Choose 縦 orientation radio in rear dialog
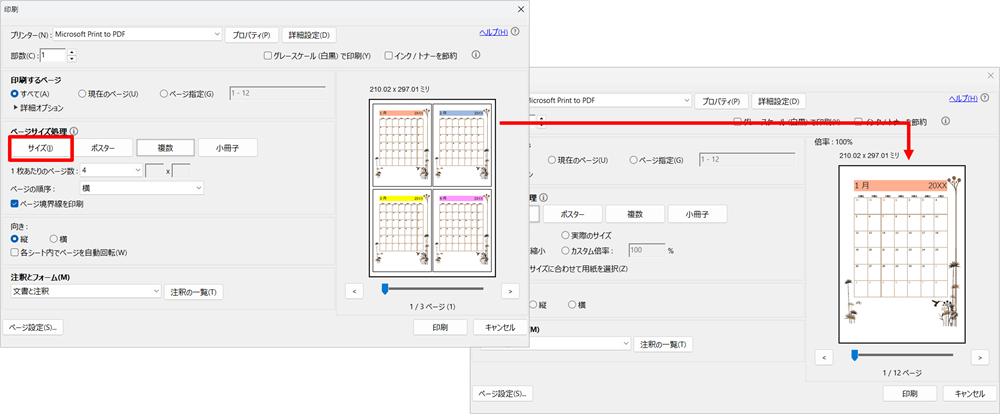The image size is (1000, 414). (x=533, y=305)
